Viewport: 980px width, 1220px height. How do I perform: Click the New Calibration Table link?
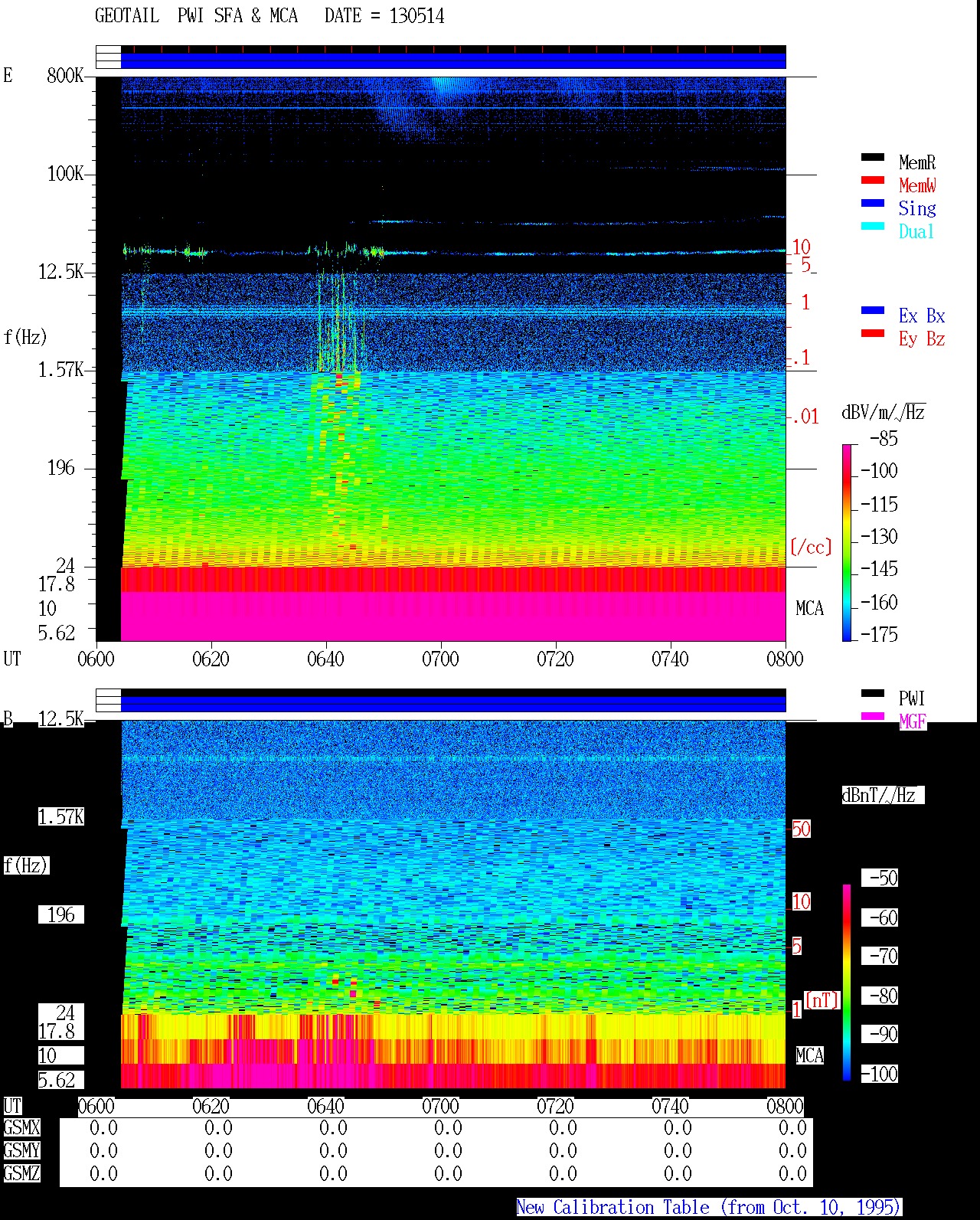click(709, 1208)
